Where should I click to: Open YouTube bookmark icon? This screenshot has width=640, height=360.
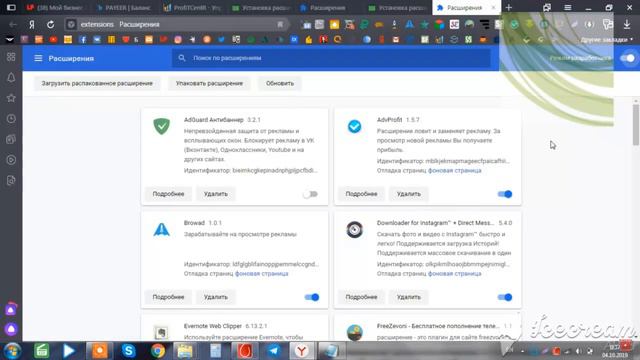(53, 40)
